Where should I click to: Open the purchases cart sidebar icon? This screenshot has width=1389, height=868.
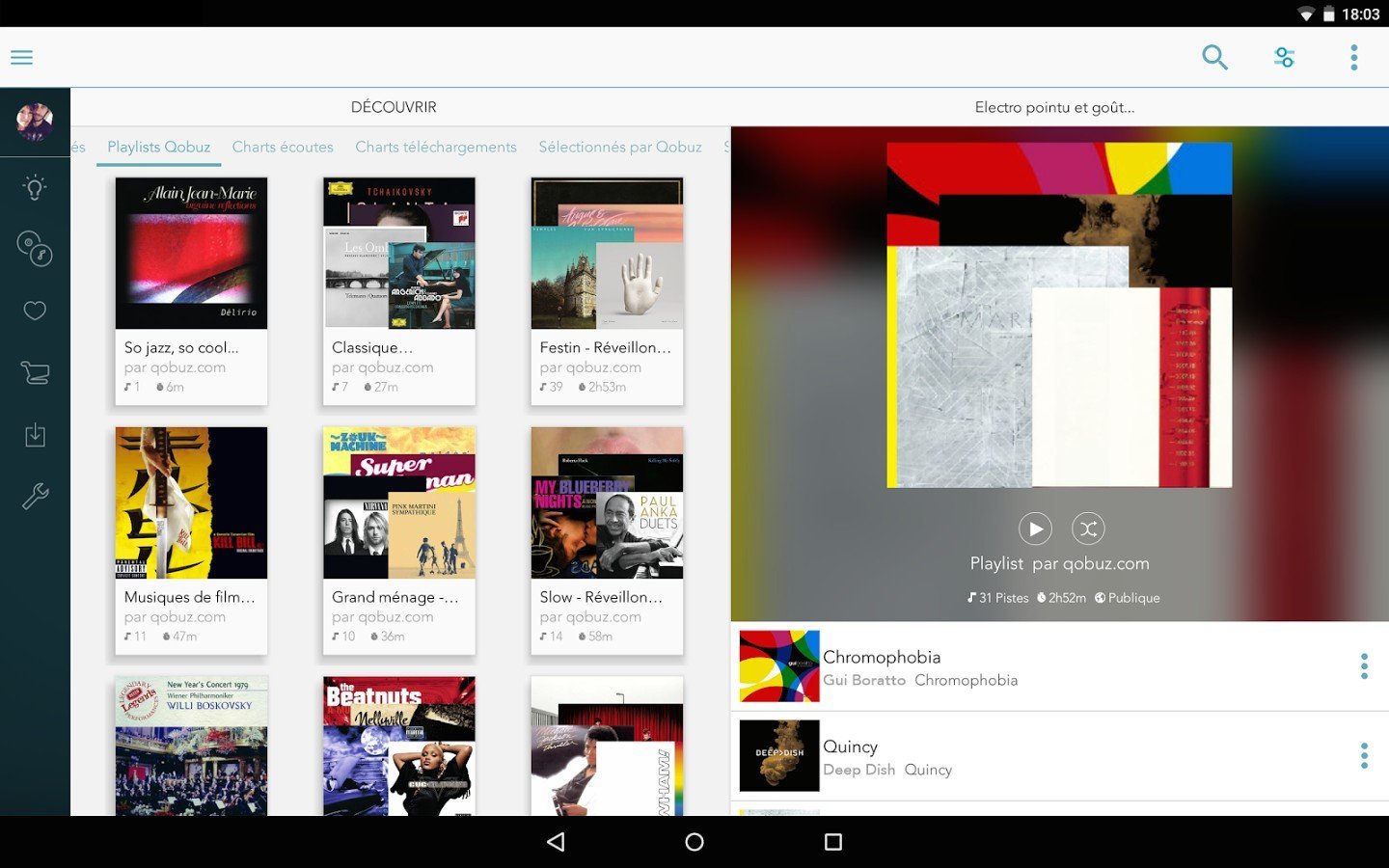coord(35,372)
